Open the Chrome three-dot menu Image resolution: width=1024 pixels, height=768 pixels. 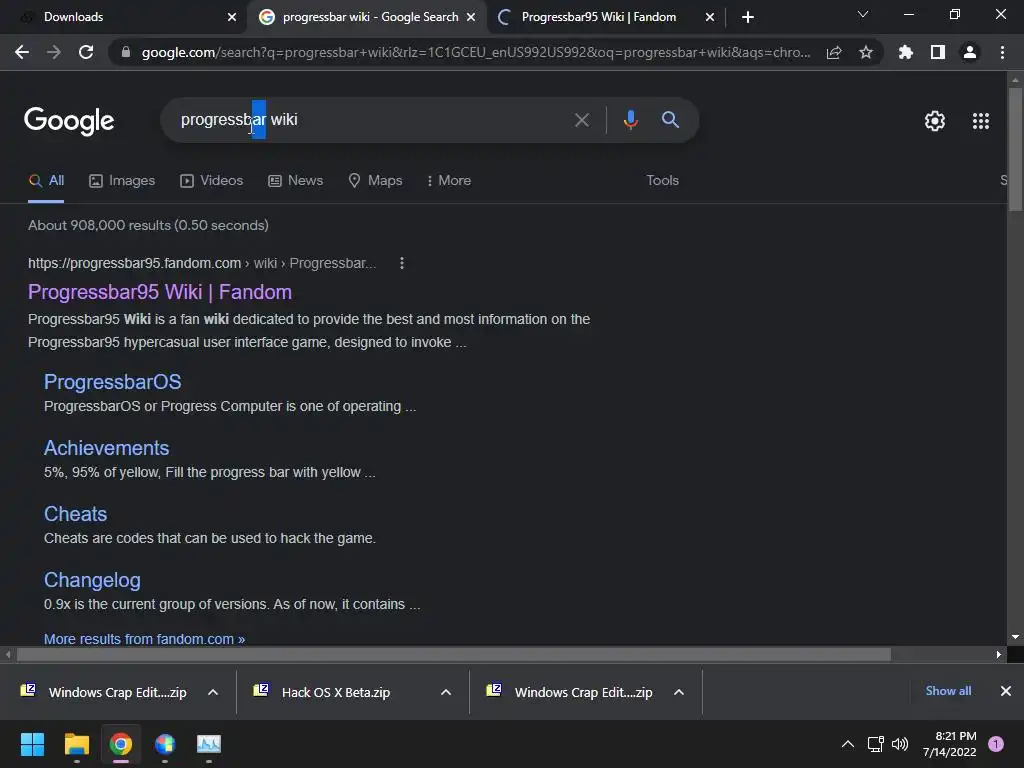(1002, 52)
